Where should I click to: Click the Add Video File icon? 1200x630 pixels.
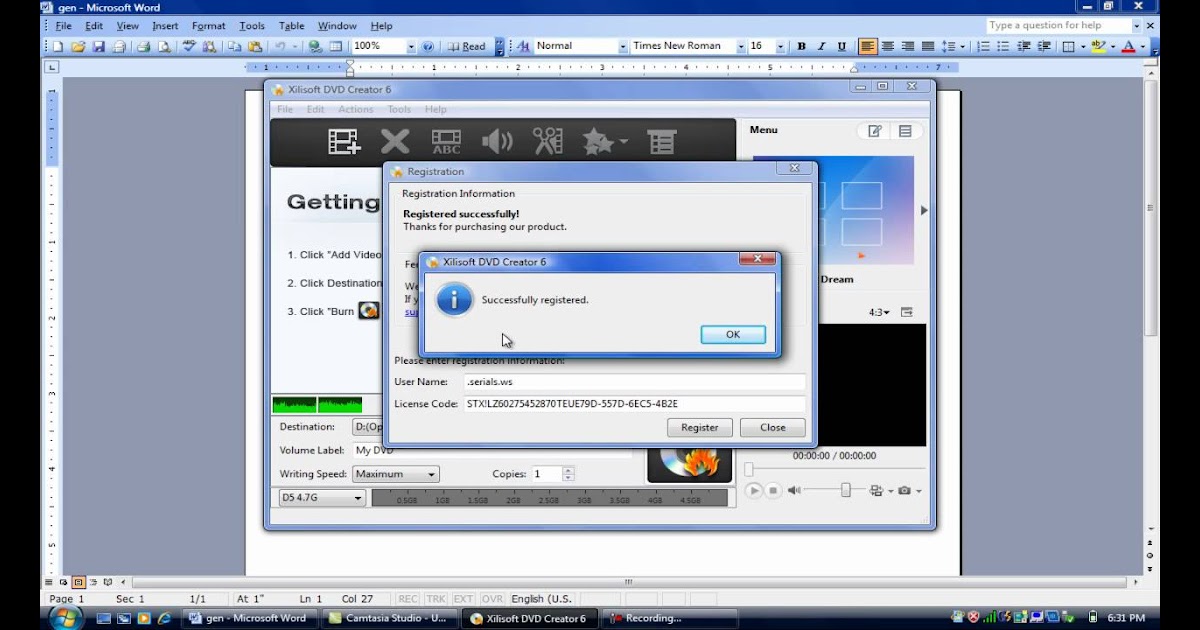[x=344, y=142]
